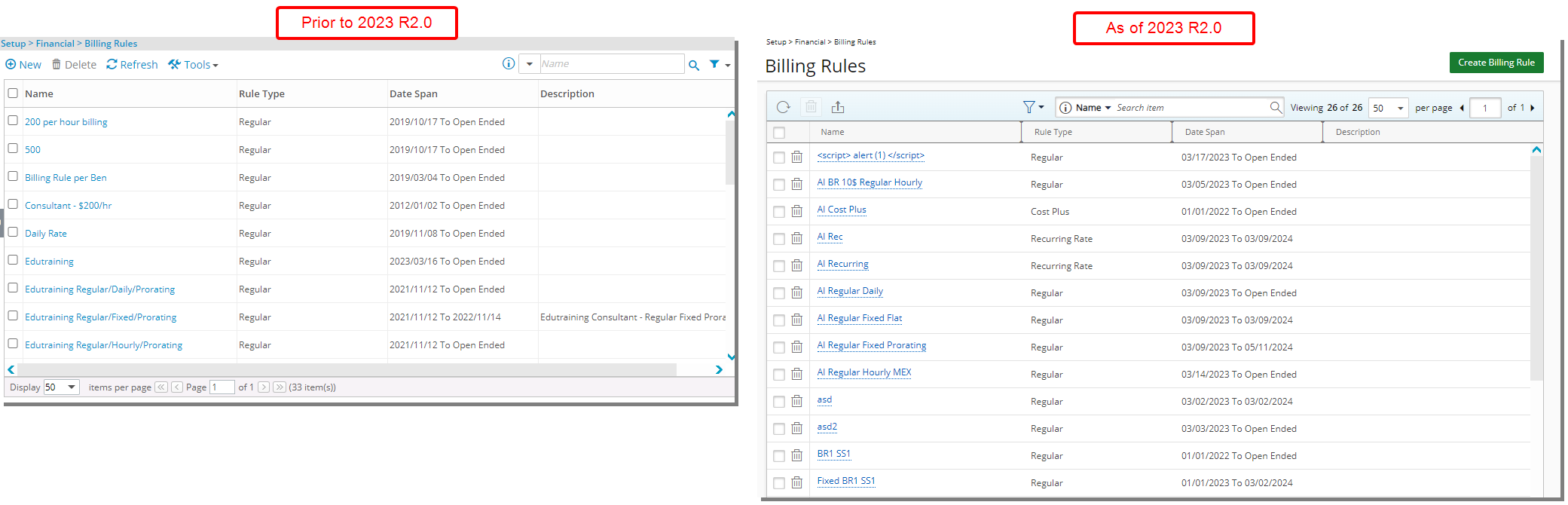Click the Financial breadcrumb in the old view
The width and height of the screenshot is (1568, 505).
tap(55, 44)
